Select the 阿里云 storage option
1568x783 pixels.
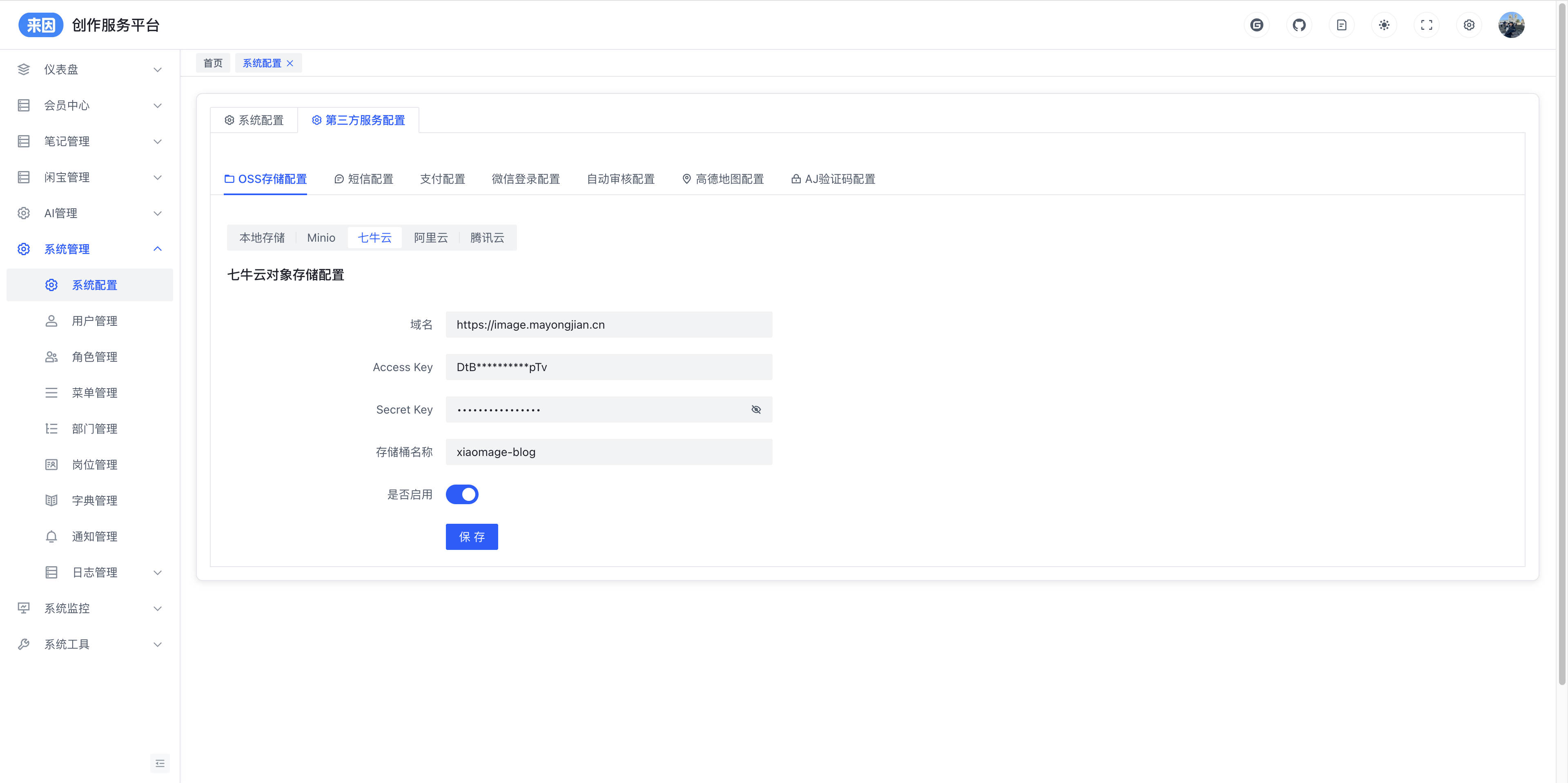(430, 238)
